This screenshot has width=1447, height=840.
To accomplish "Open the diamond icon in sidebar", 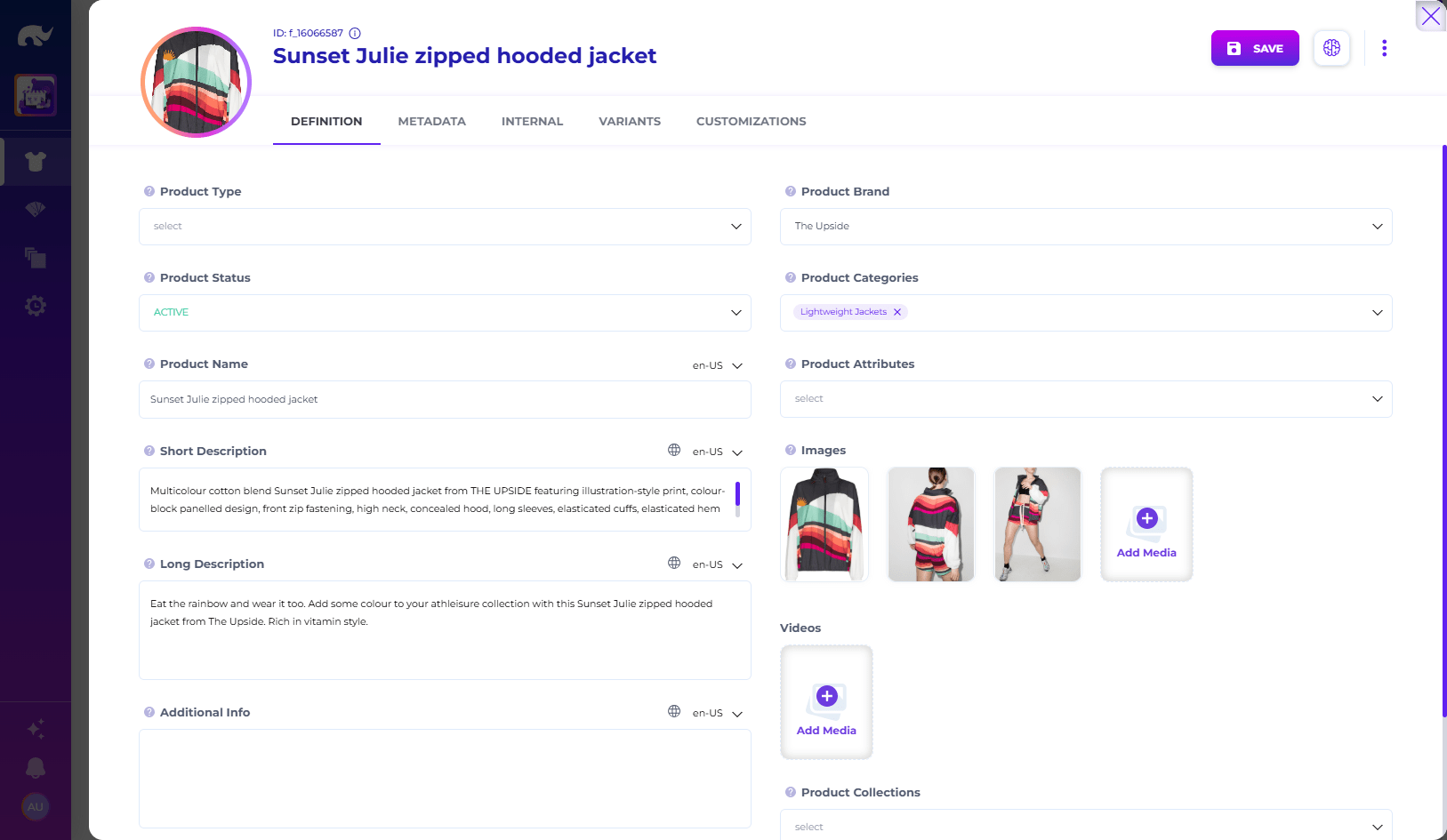I will click(x=36, y=210).
